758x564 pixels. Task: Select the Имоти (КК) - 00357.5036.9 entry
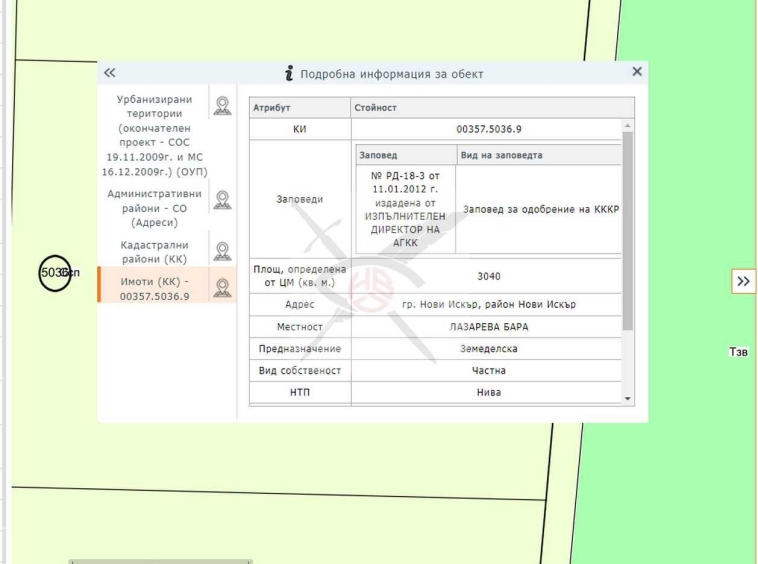(153, 288)
